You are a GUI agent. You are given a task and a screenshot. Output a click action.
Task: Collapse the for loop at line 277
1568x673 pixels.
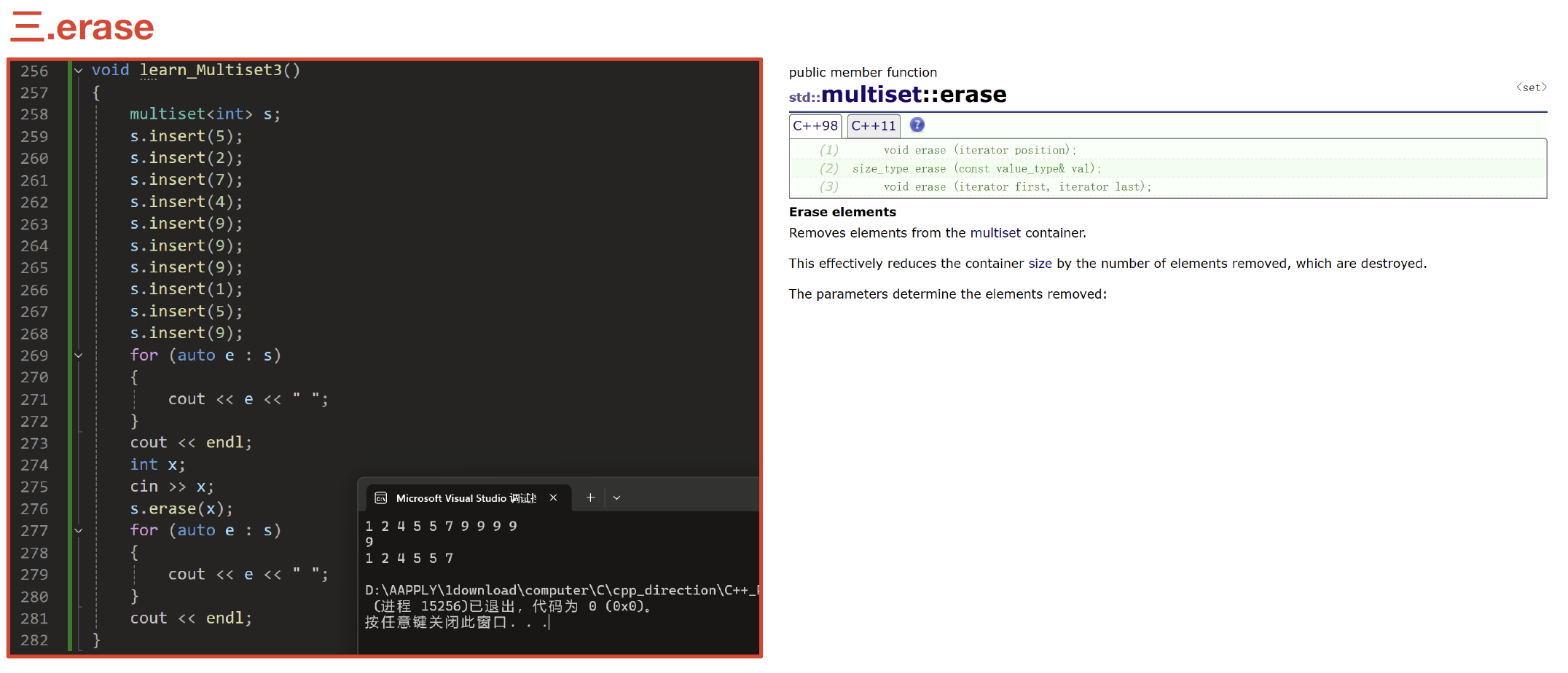pos(78,531)
